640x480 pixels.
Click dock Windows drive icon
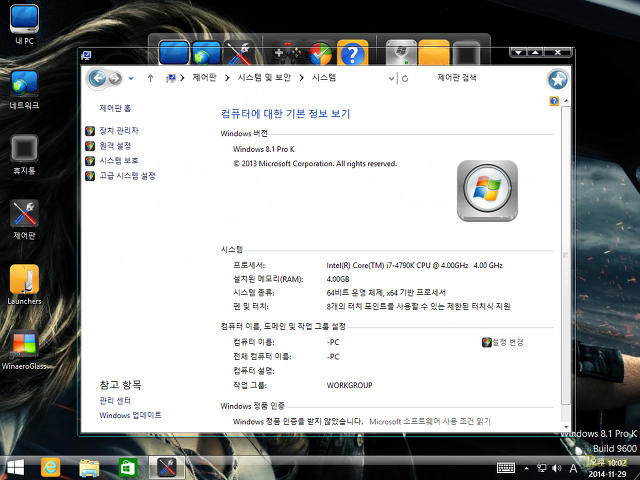[401, 53]
